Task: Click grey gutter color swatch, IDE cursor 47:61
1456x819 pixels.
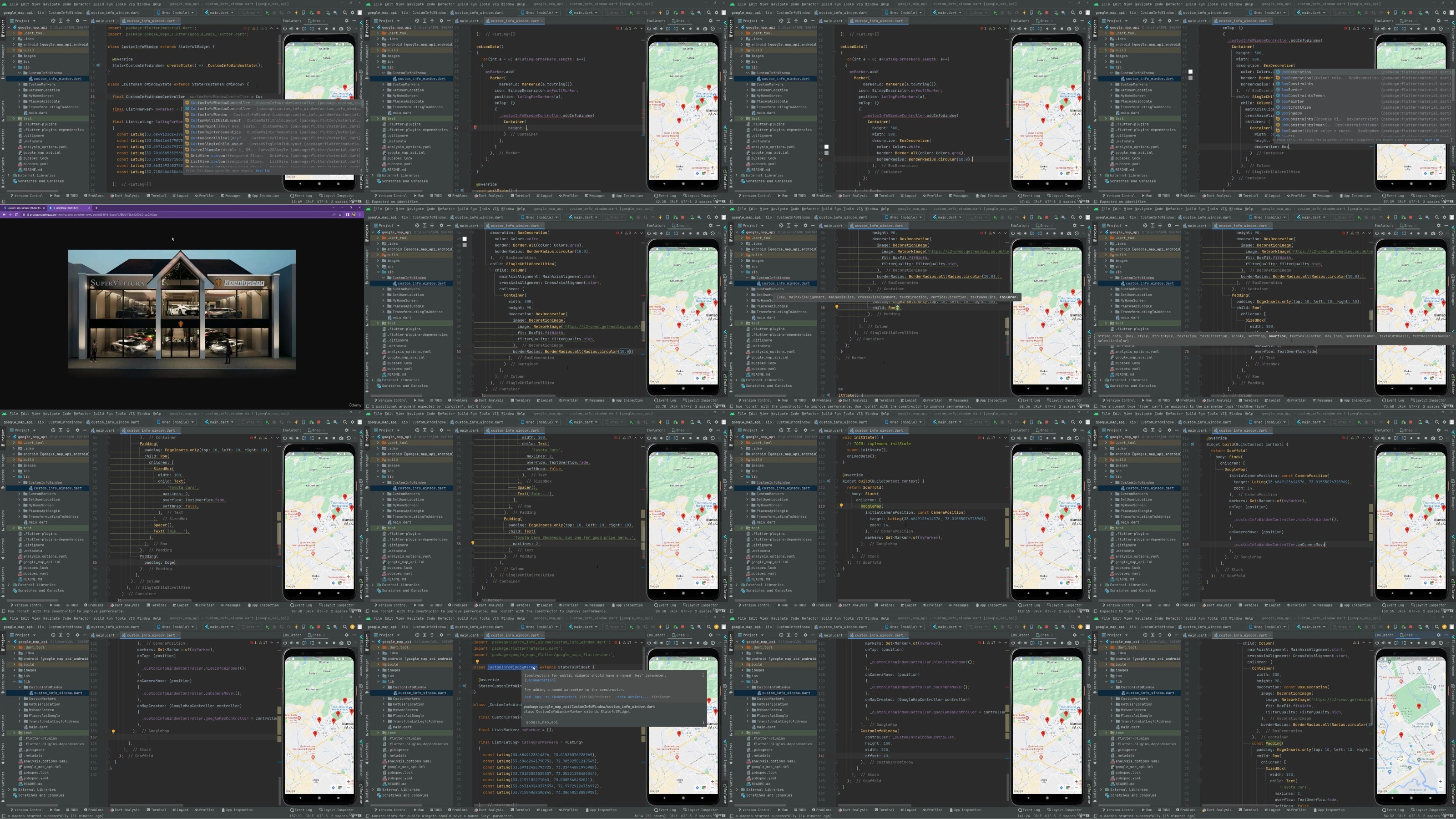Action: (x=826, y=152)
